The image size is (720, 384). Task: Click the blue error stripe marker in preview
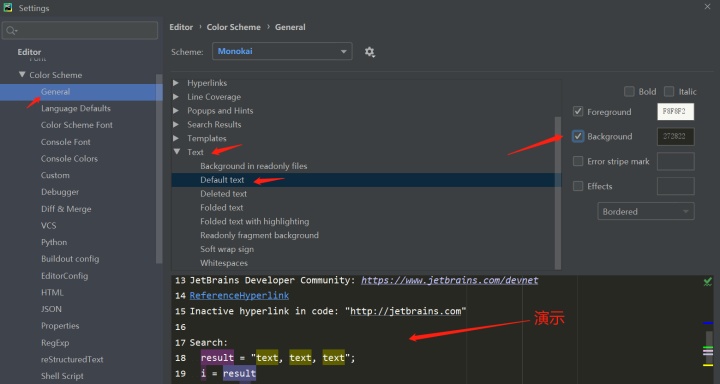(708, 323)
